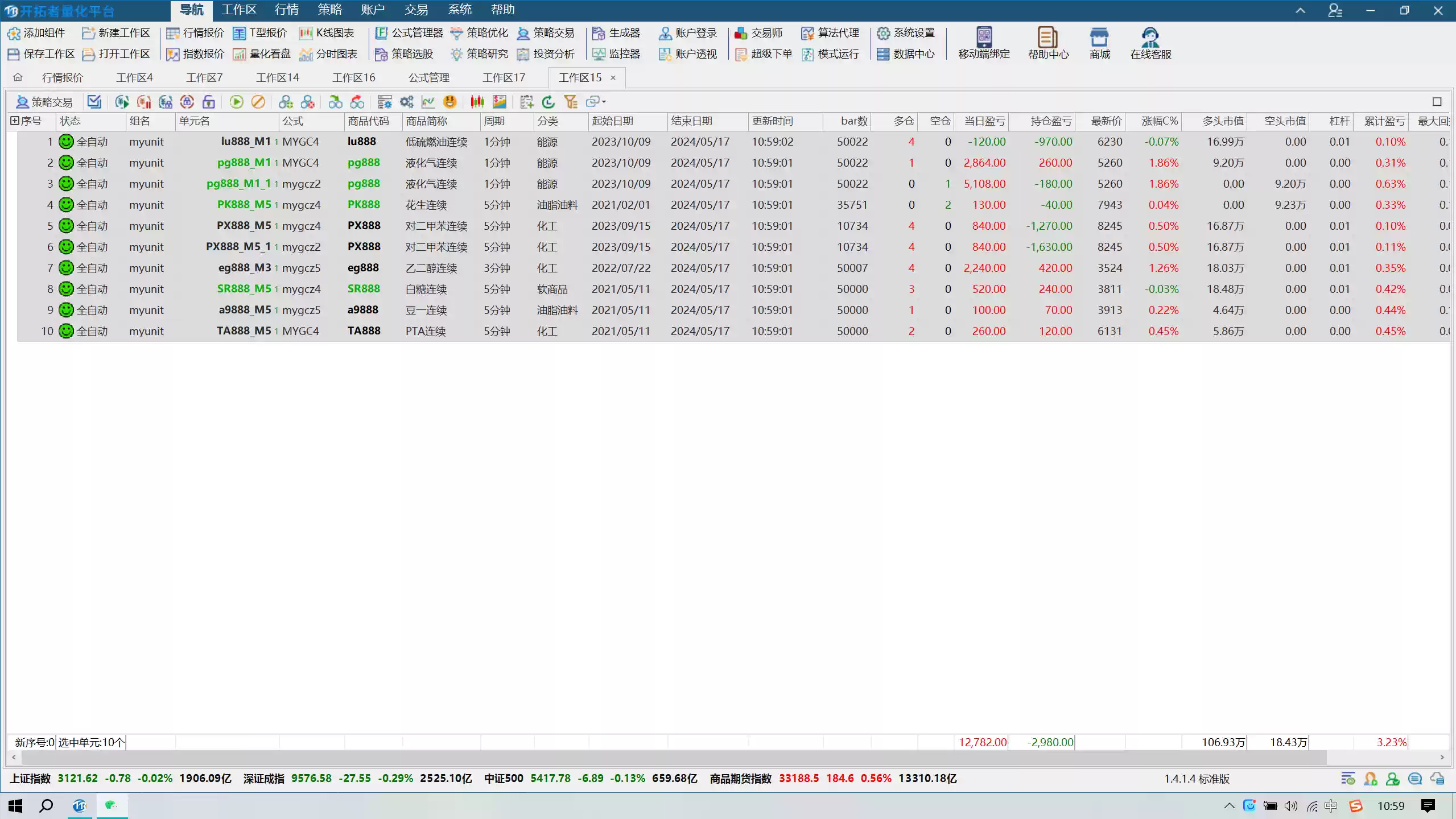Image resolution: width=1456 pixels, height=819 pixels.
Task: Click the circular refresh arrow icon
Action: (548, 102)
